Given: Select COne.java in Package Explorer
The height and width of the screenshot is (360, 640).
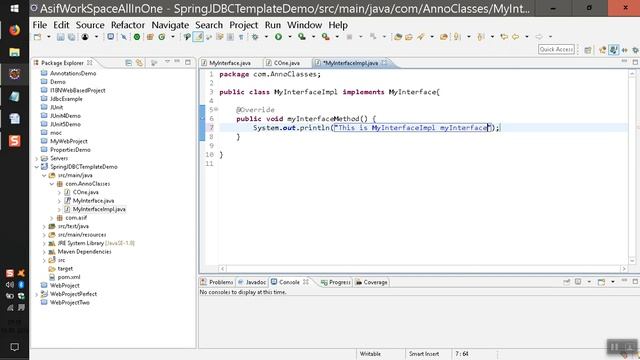Looking at the screenshot, I should (86, 192).
